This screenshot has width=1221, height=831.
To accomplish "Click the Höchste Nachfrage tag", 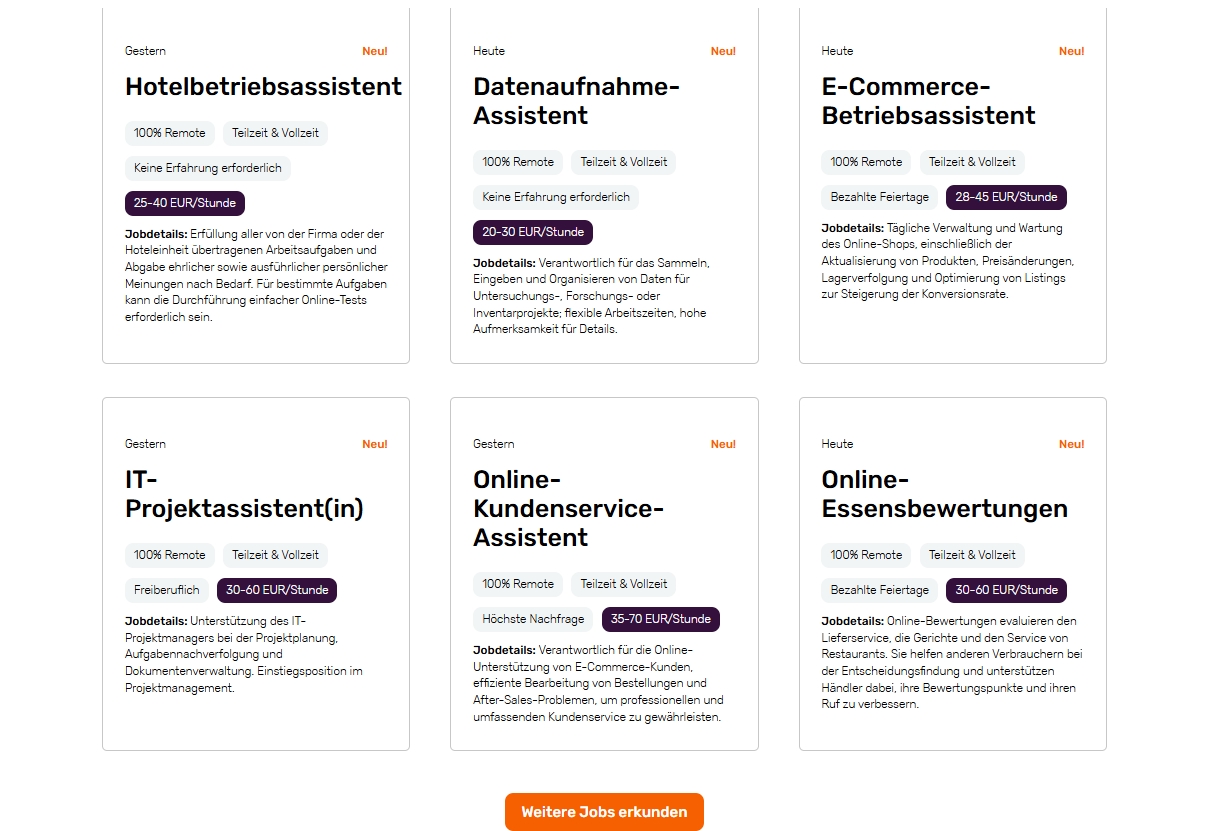I will click(533, 619).
